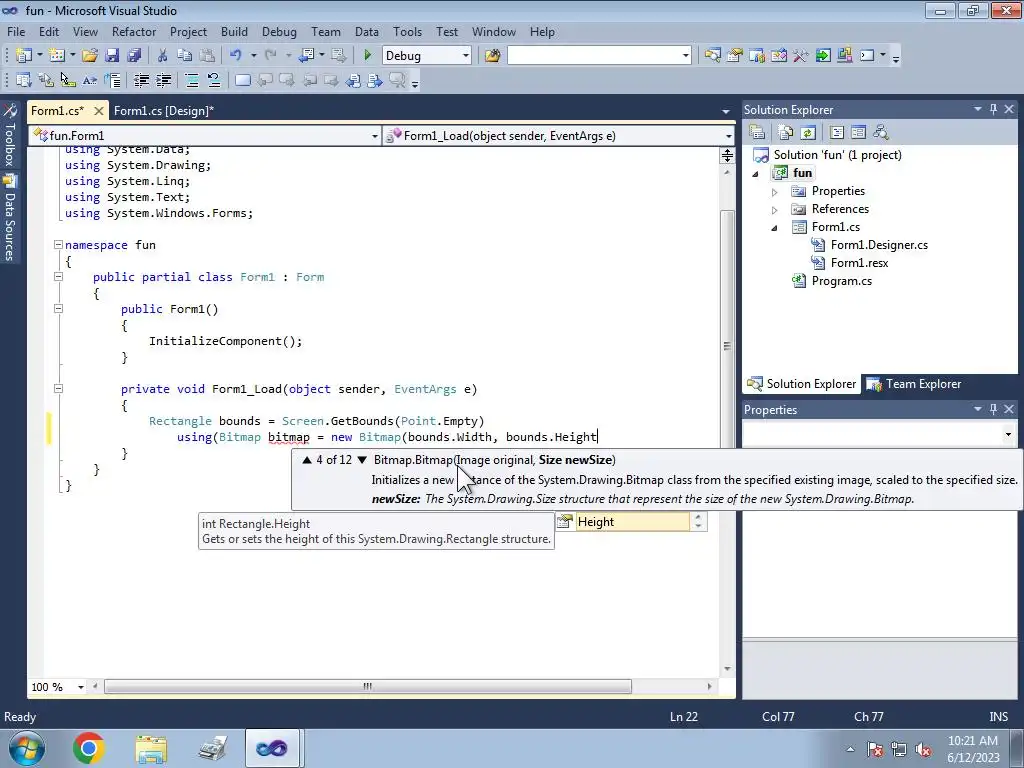Show previous Bitmap overload with up arrow
The image size is (1024, 768).
point(307,460)
